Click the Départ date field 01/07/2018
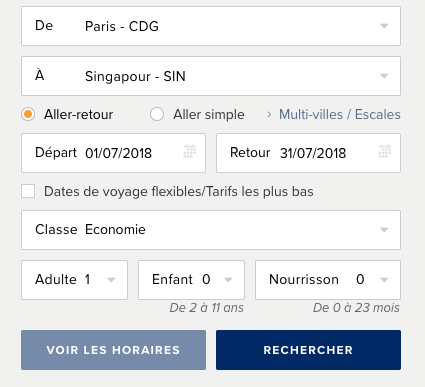The height and width of the screenshot is (387, 425). pyautogui.click(x=113, y=153)
